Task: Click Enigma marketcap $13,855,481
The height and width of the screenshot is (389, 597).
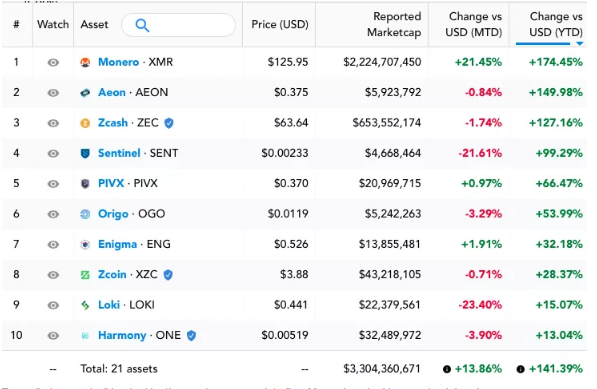Action: pos(389,244)
